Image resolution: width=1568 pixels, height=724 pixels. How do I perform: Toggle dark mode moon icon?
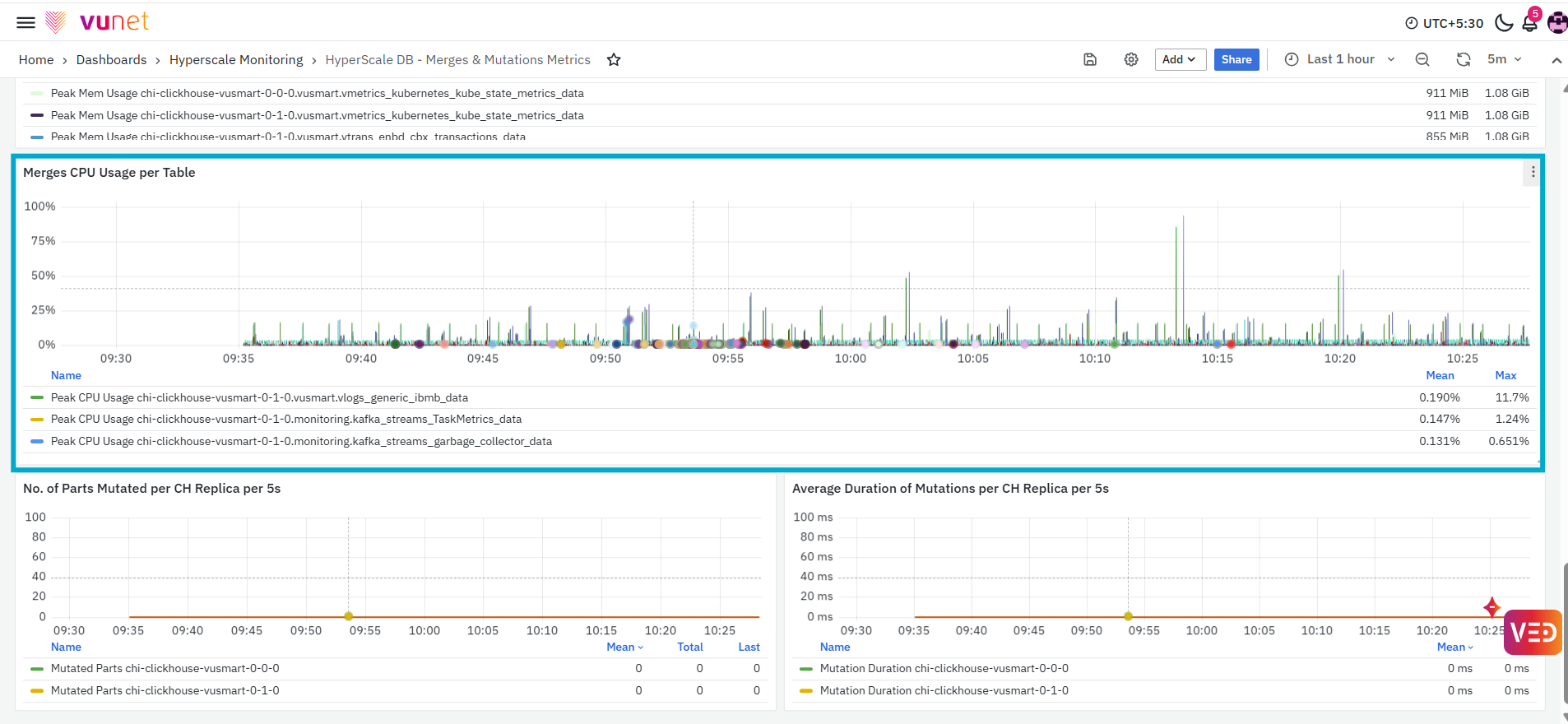[x=1504, y=23]
